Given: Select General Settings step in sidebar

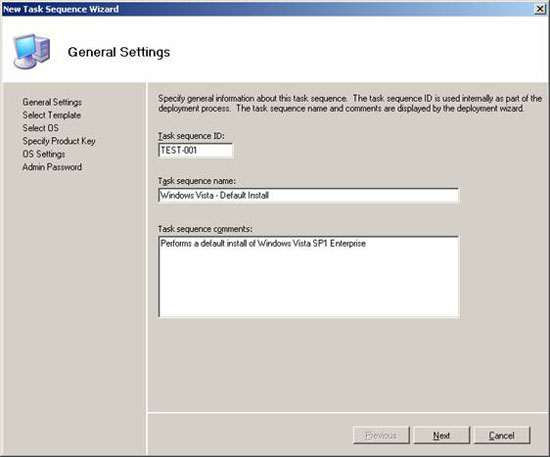Looking at the screenshot, I should pos(52,102).
